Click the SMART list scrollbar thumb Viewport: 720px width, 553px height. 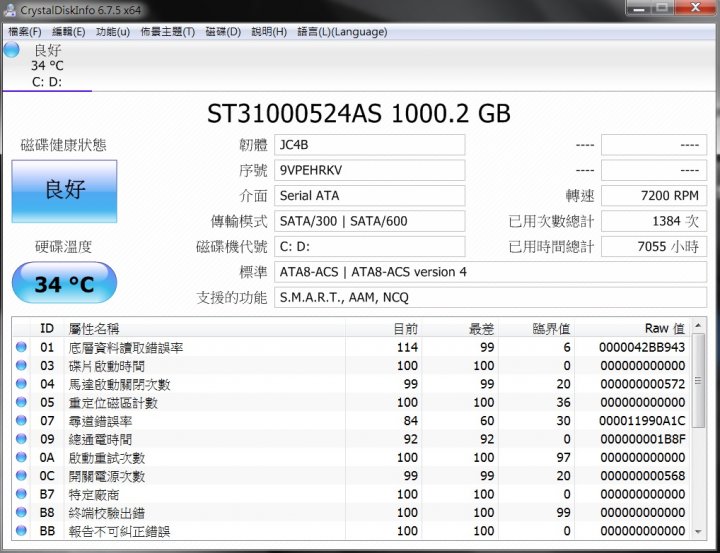(x=698, y=380)
